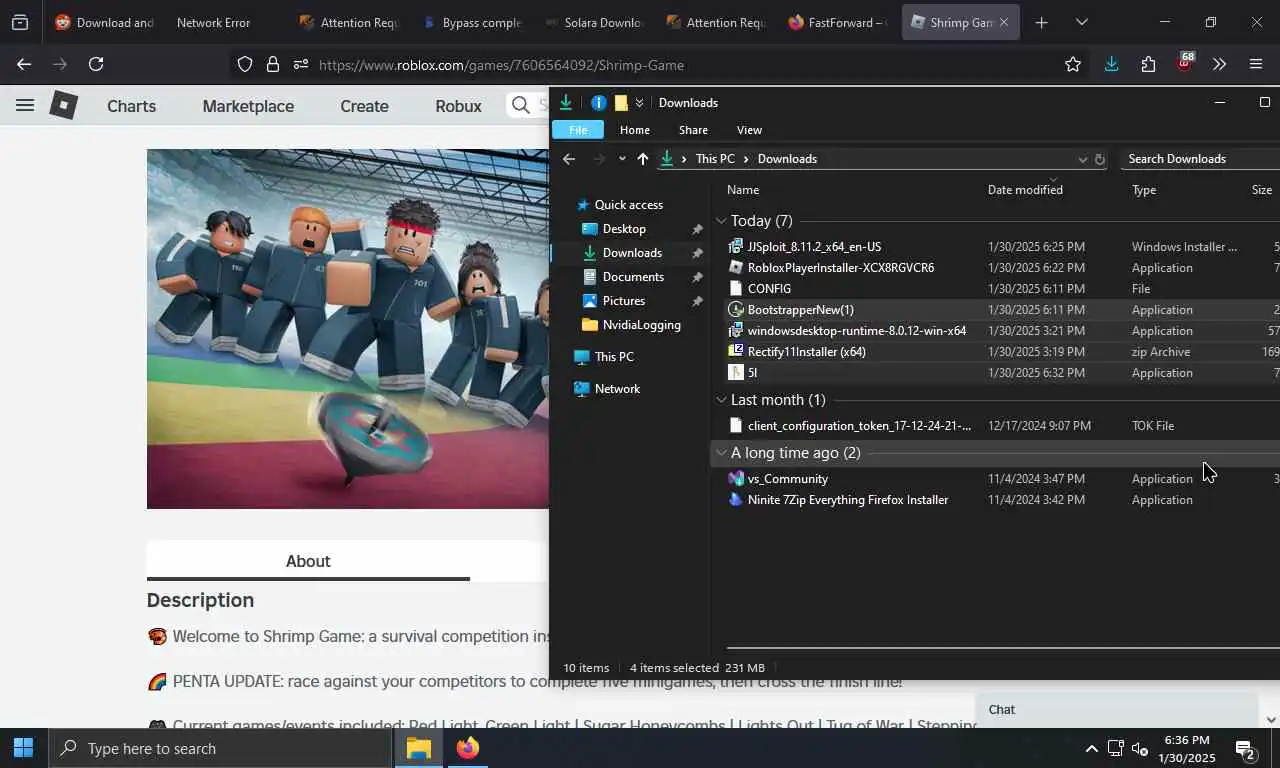Open the Firefox downloads panel icon
This screenshot has height=768, width=1280.
click(1111, 64)
